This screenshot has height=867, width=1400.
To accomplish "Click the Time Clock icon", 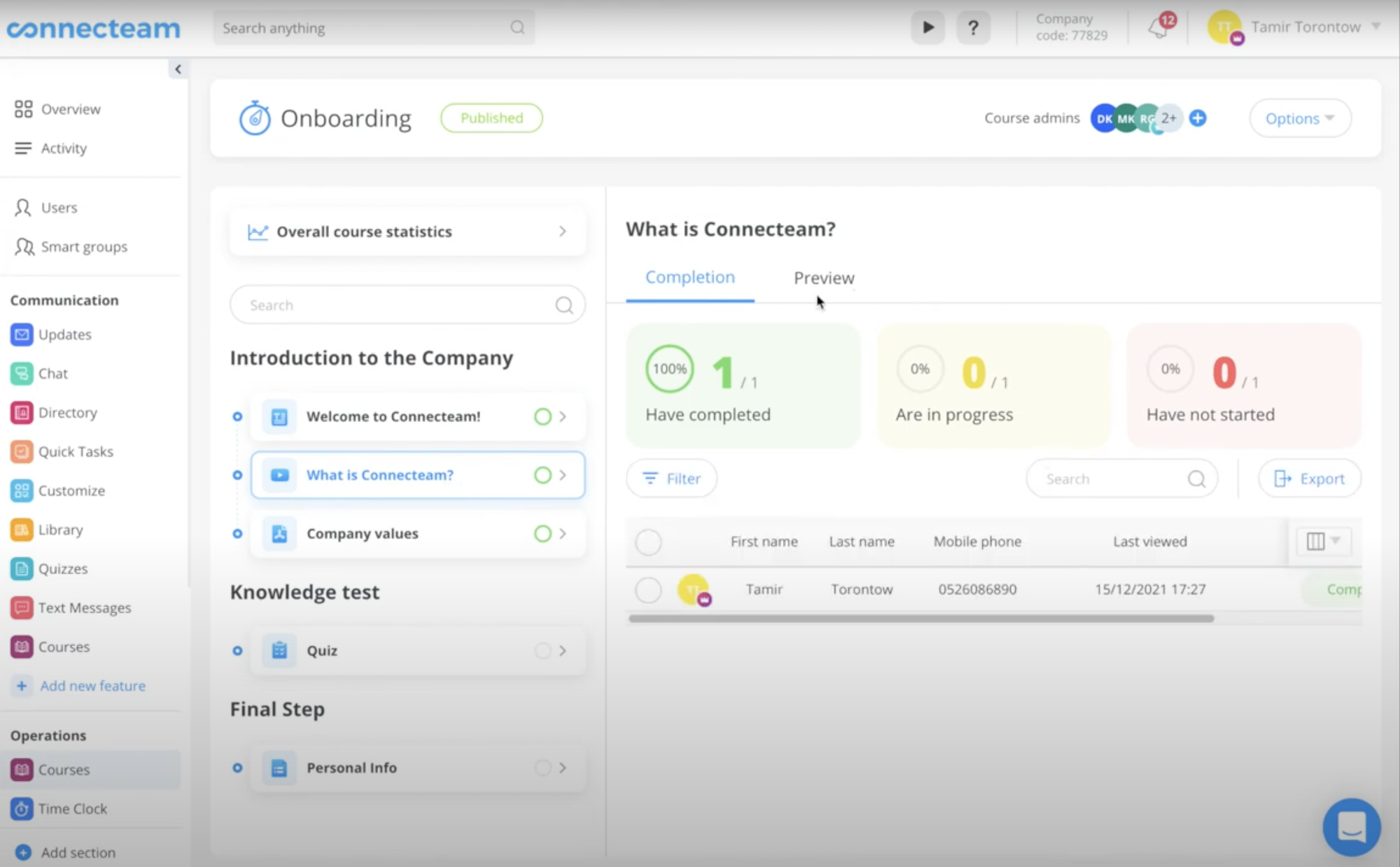I will [x=22, y=809].
